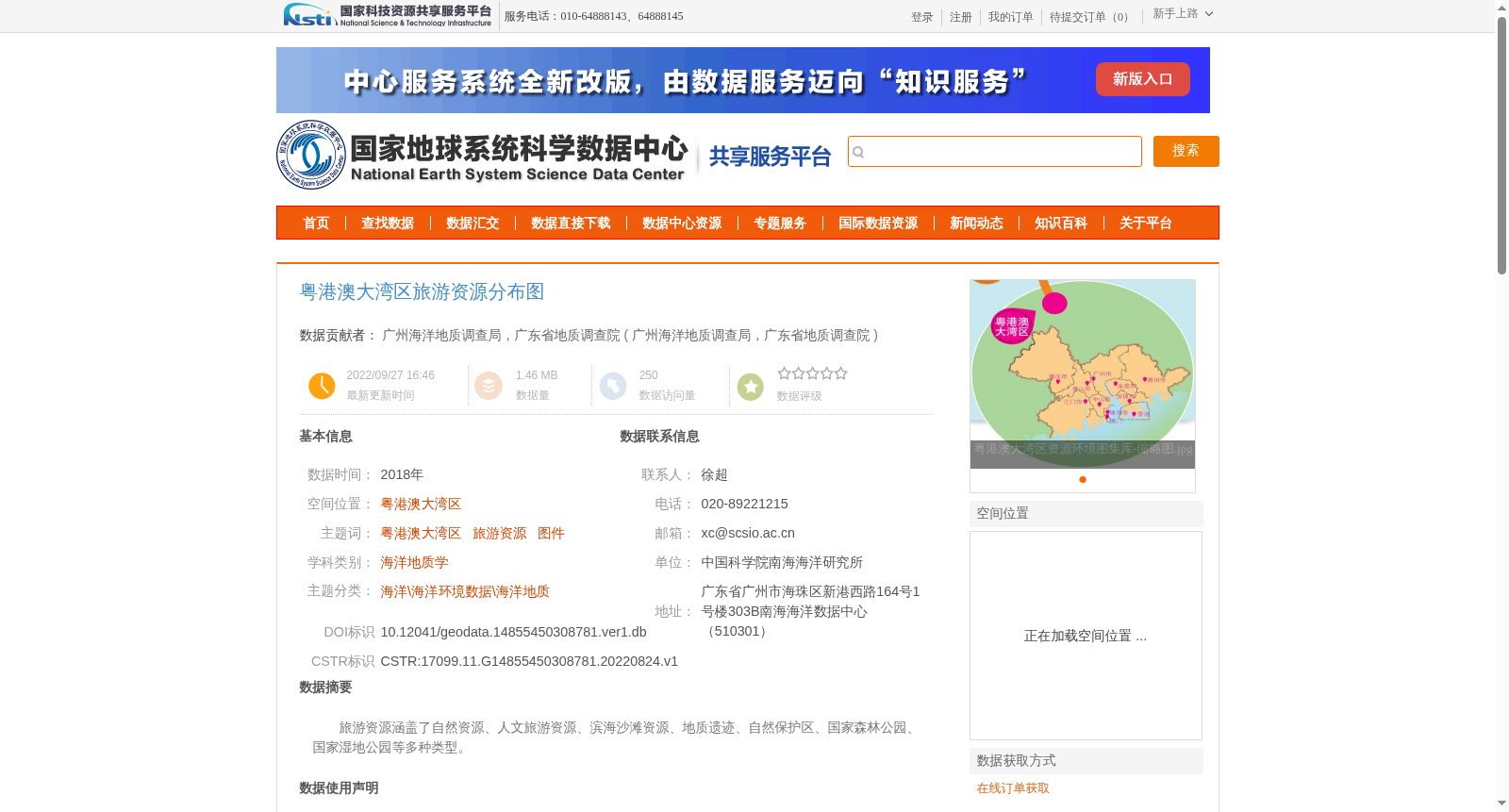The width and height of the screenshot is (1509, 812).
Task: Click the 海洋\海洋环境数据\海洋地质 category link
Action: pyautogui.click(x=465, y=591)
